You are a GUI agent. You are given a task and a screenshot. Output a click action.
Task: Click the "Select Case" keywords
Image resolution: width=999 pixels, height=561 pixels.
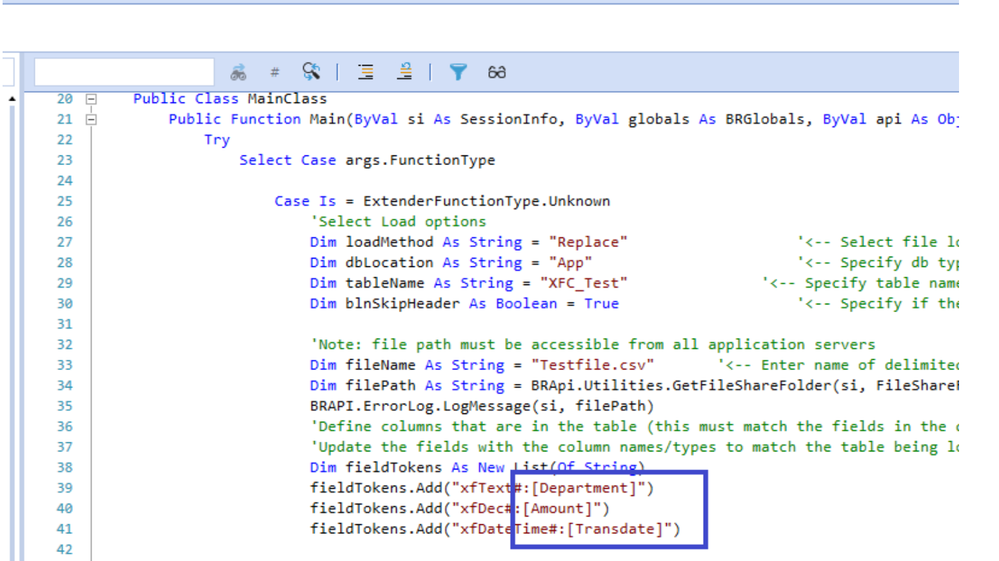[287, 160]
